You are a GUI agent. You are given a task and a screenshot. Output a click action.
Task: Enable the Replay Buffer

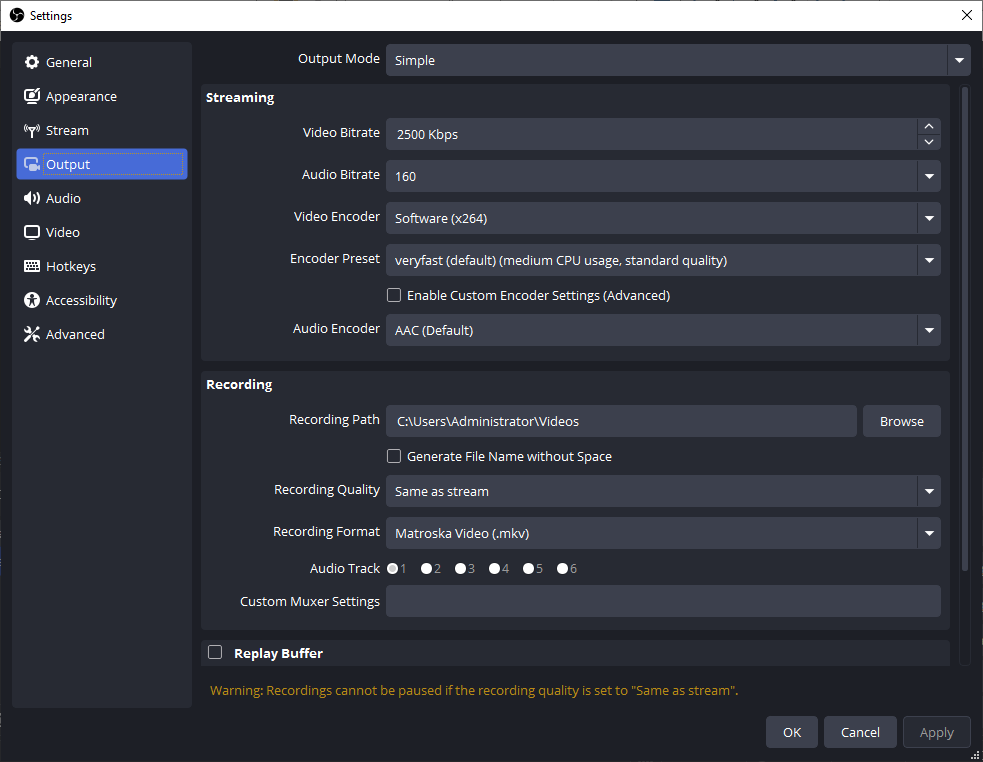(x=215, y=652)
